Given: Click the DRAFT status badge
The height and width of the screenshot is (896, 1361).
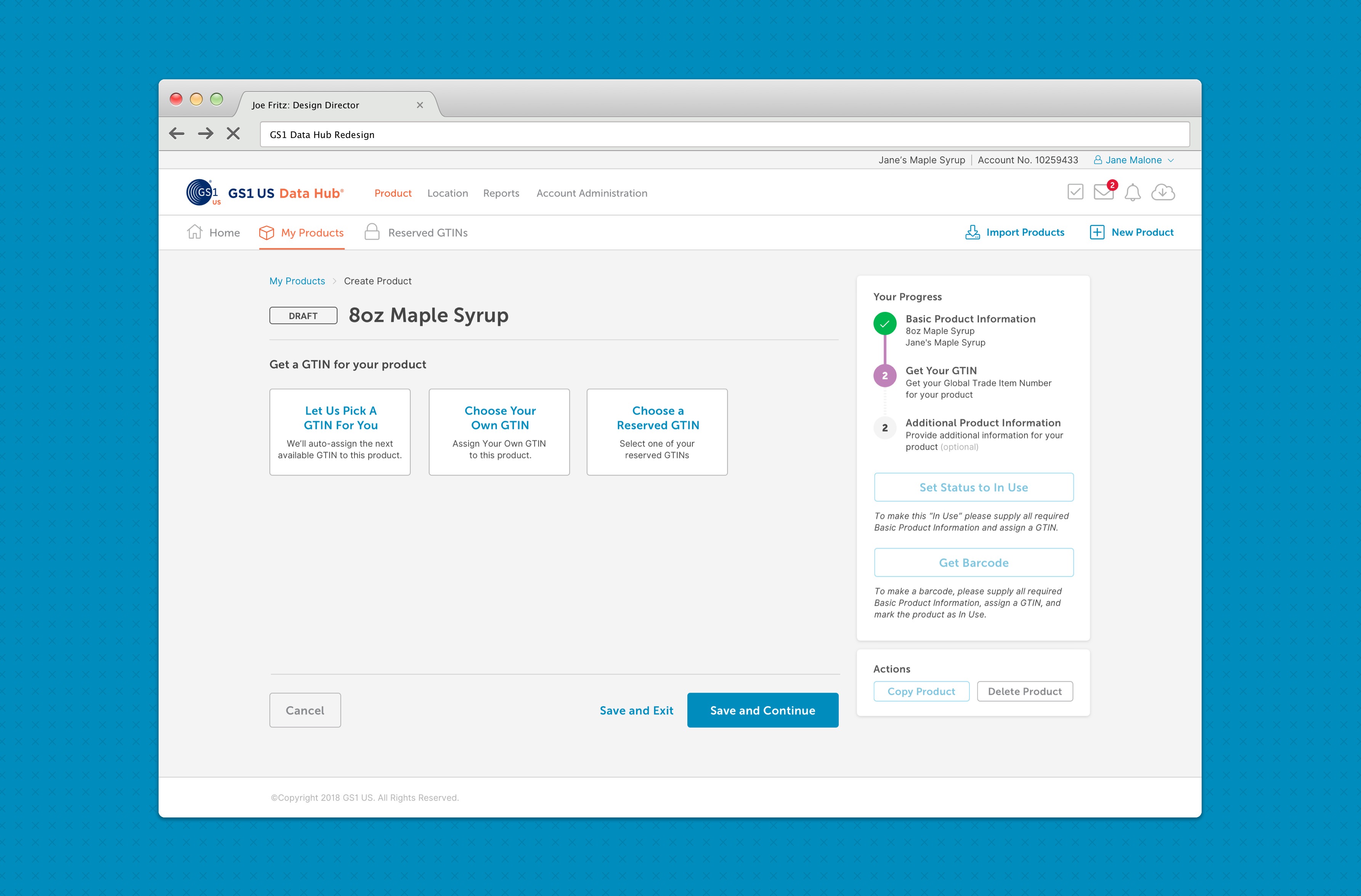Looking at the screenshot, I should point(303,316).
